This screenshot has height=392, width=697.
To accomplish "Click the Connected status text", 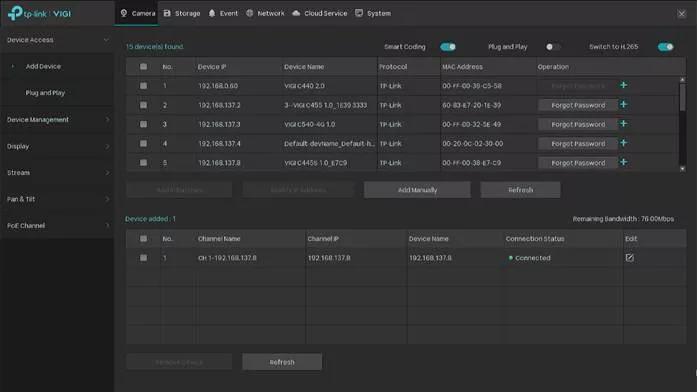I will pyautogui.click(x=533, y=258).
